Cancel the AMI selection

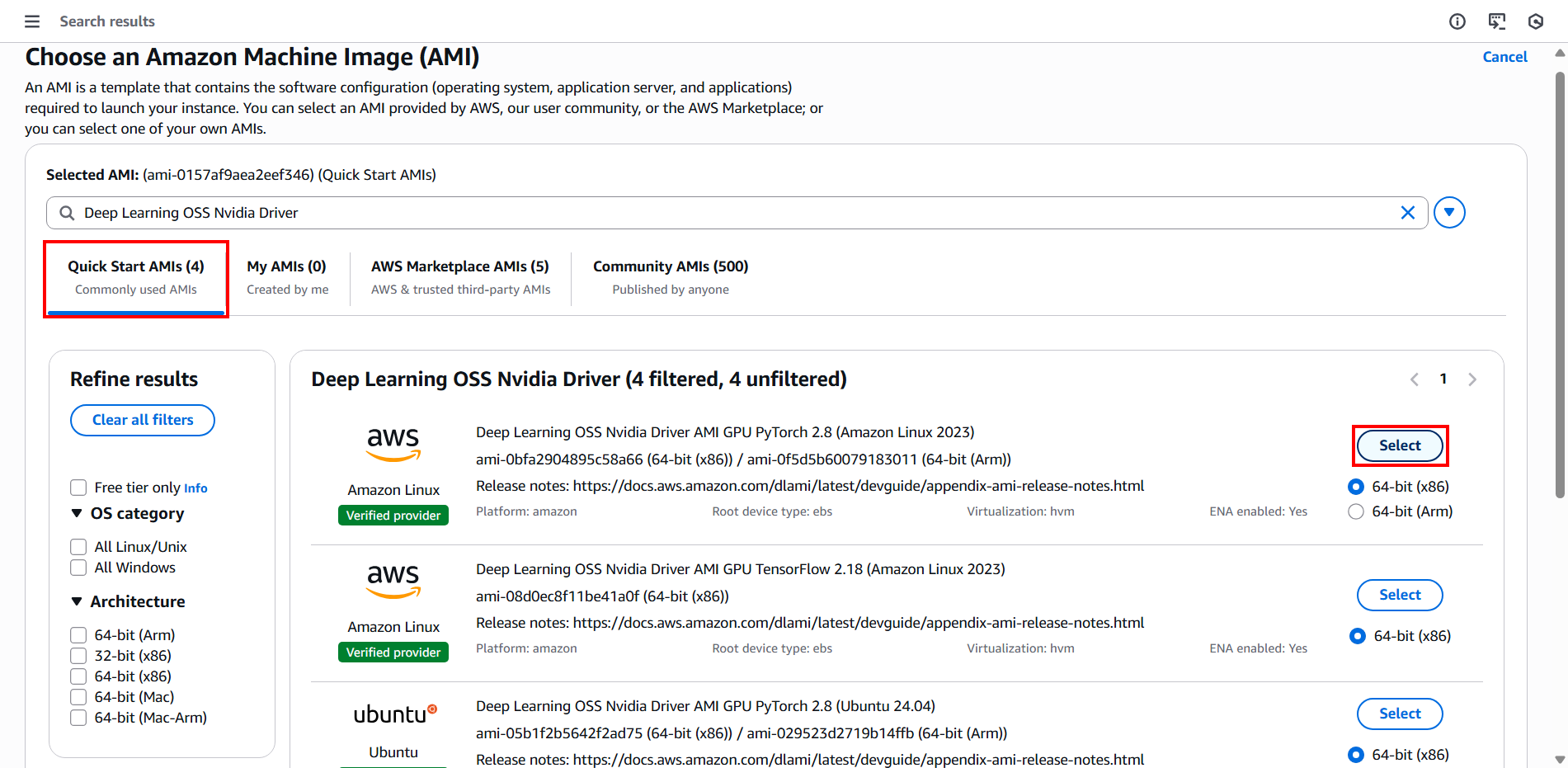(1504, 57)
